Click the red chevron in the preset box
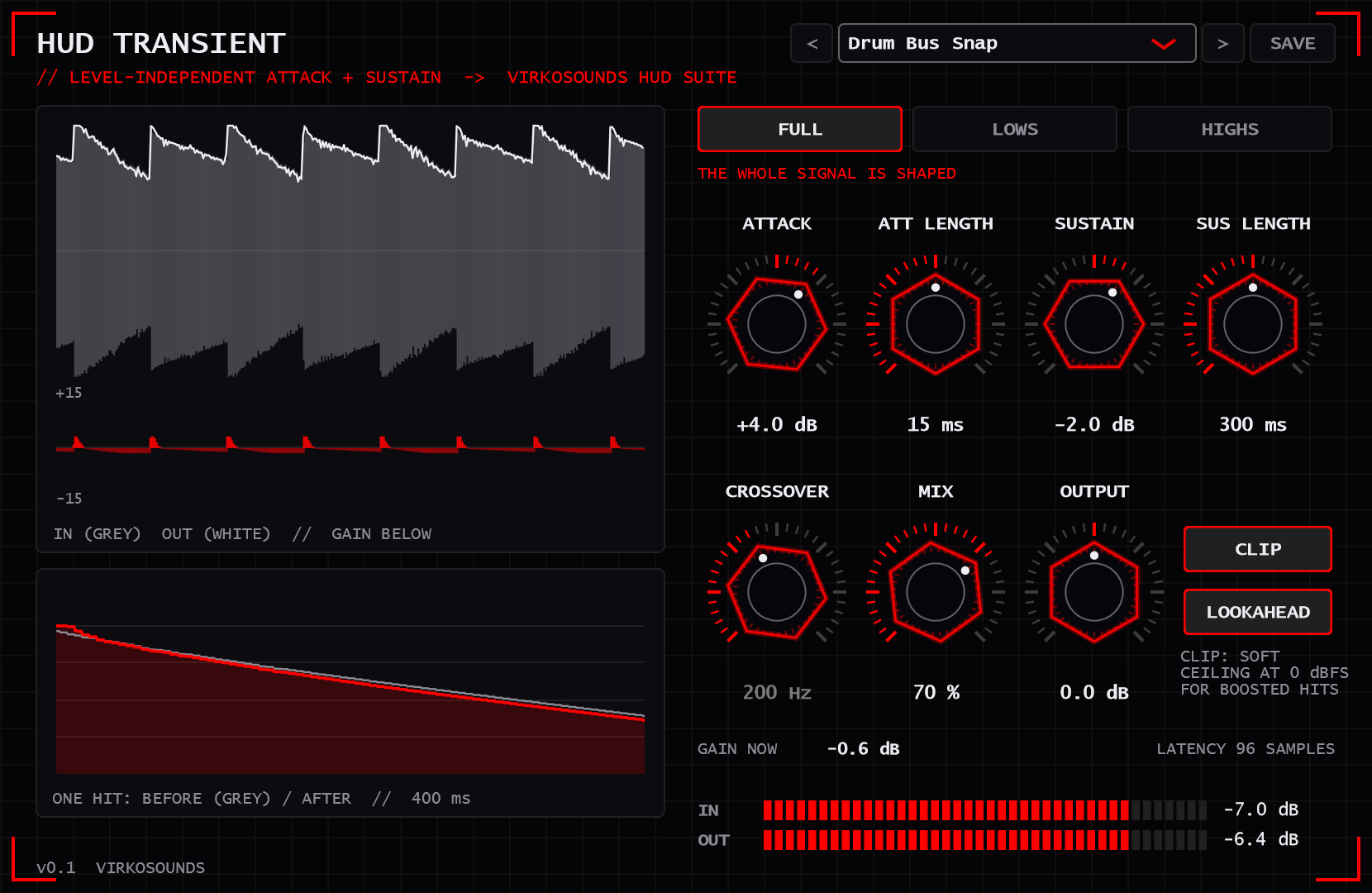Viewport: 1372px width, 893px height. [1163, 44]
